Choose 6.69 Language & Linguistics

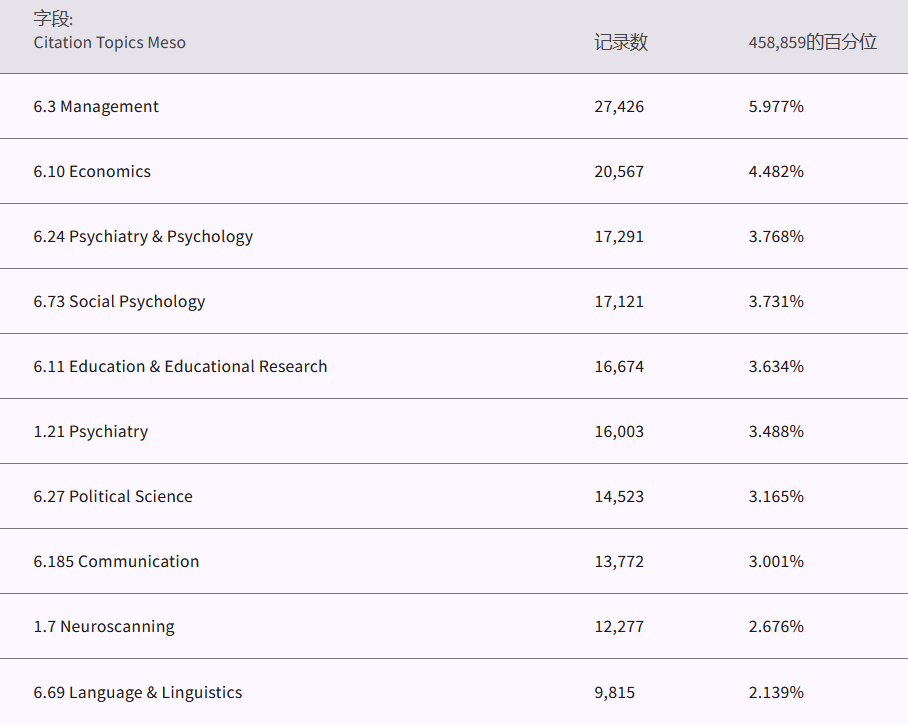(138, 692)
